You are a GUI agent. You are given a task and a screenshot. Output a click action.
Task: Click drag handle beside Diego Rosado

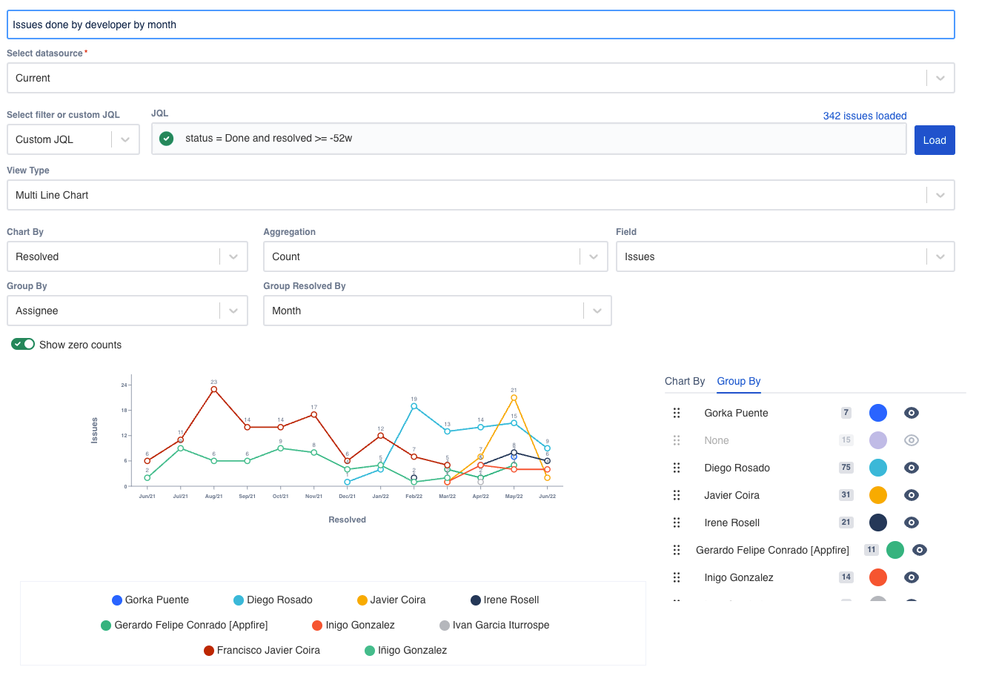click(x=677, y=468)
